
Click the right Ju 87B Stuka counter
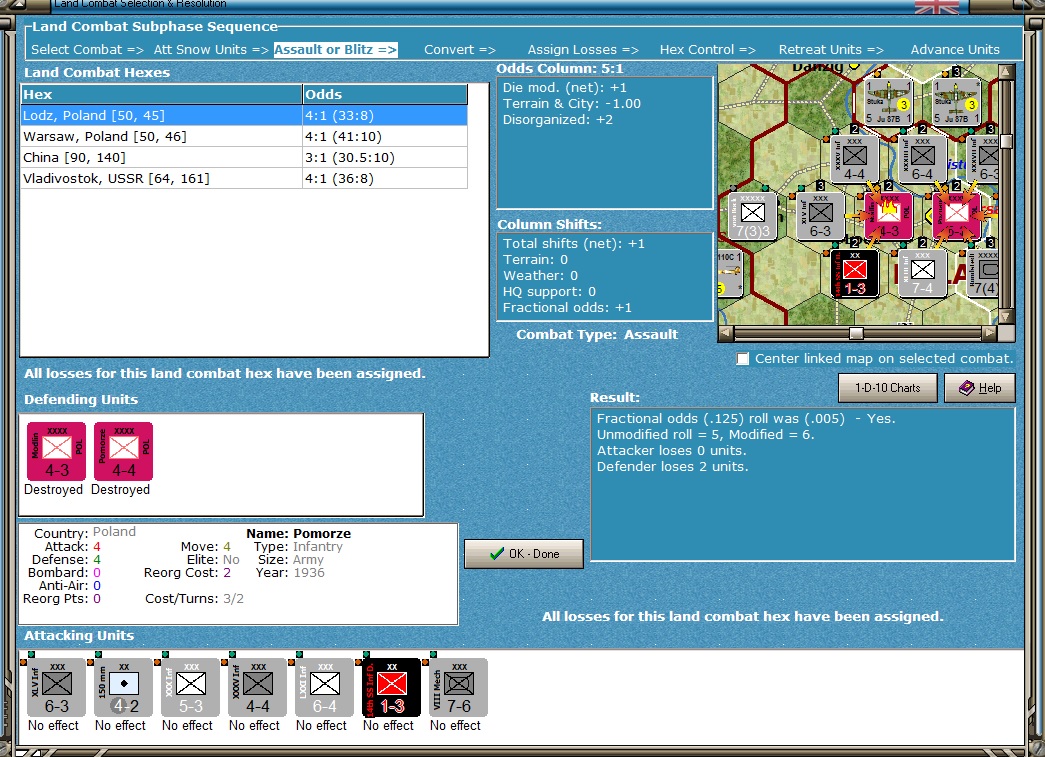coord(956,101)
